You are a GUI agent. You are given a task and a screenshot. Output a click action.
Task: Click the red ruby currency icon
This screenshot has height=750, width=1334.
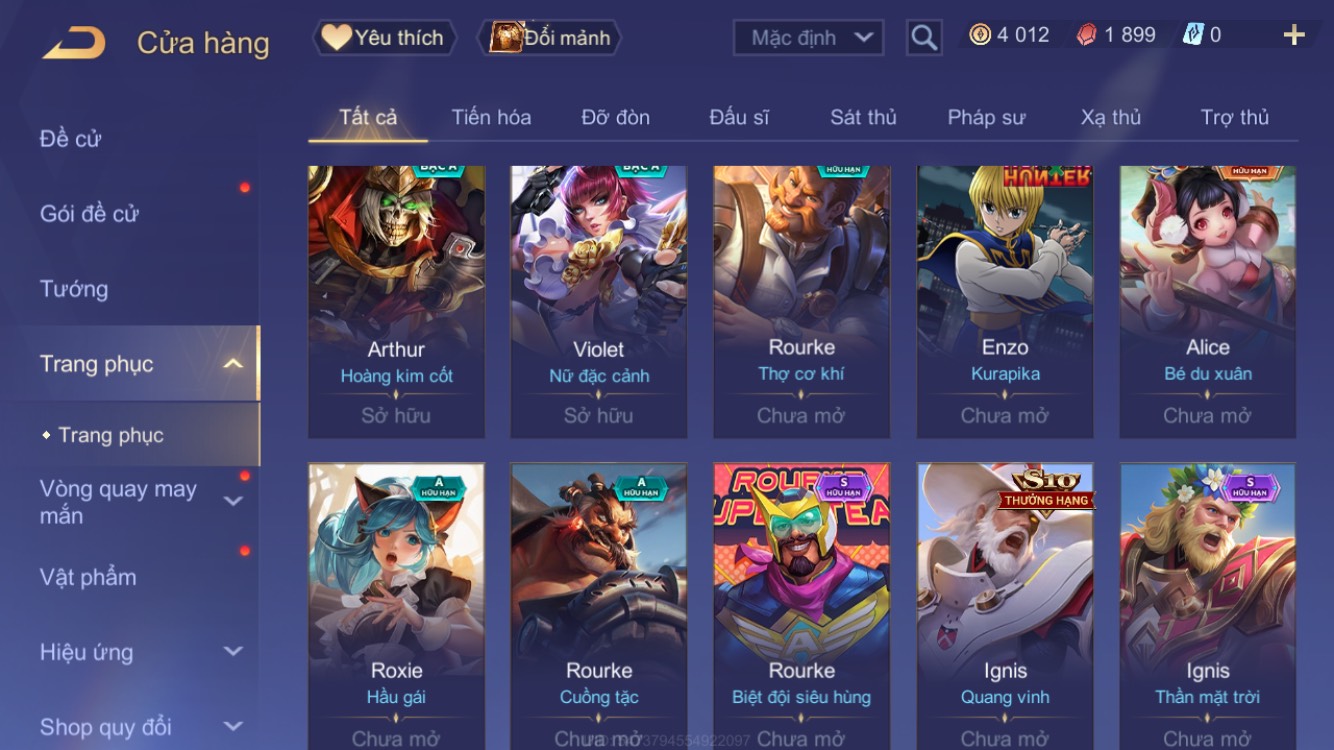(x=1086, y=35)
